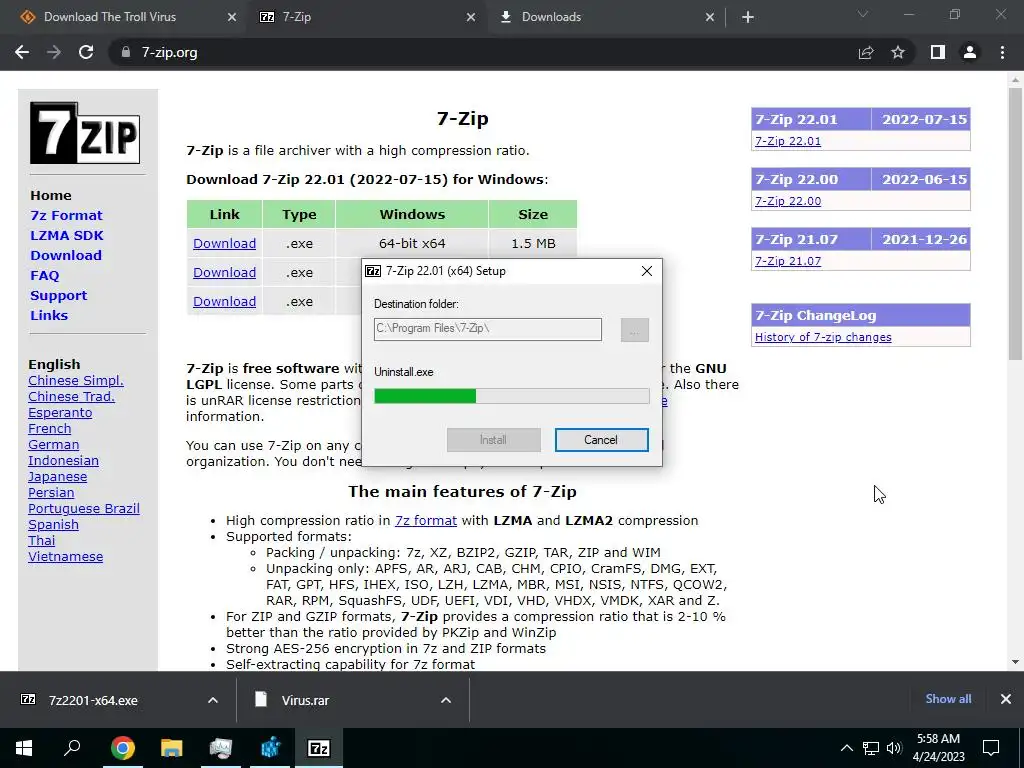Viewport: 1024px width, 768px height.
Task: Select German language
Action: pos(54,445)
